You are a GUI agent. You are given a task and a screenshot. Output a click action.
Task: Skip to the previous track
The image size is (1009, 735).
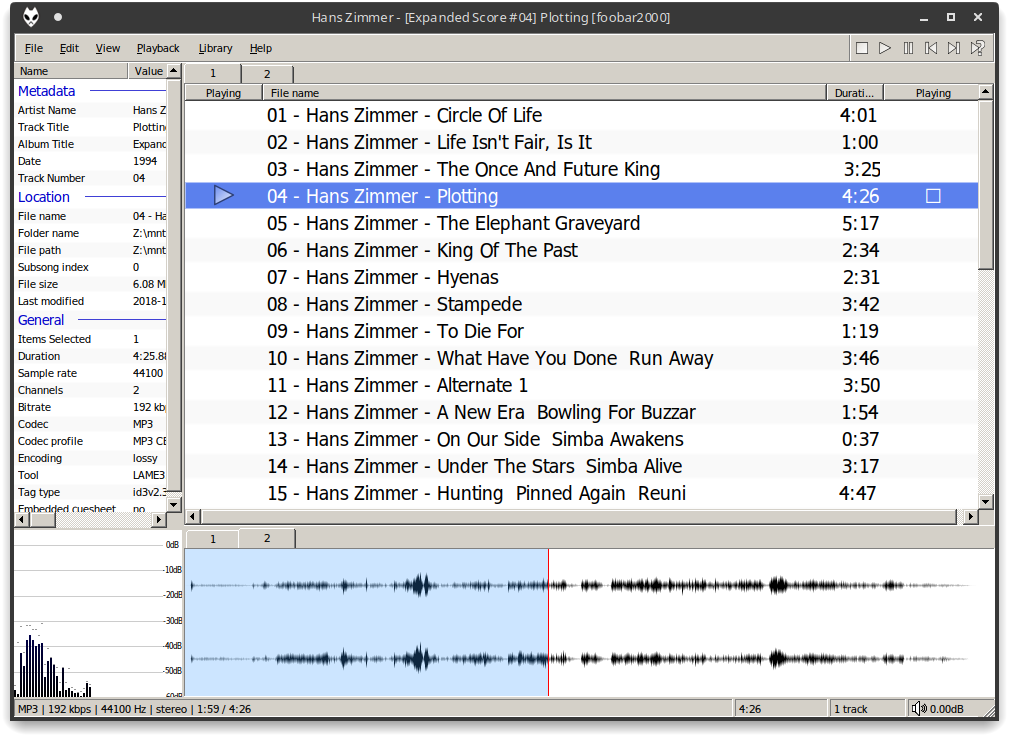point(931,48)
